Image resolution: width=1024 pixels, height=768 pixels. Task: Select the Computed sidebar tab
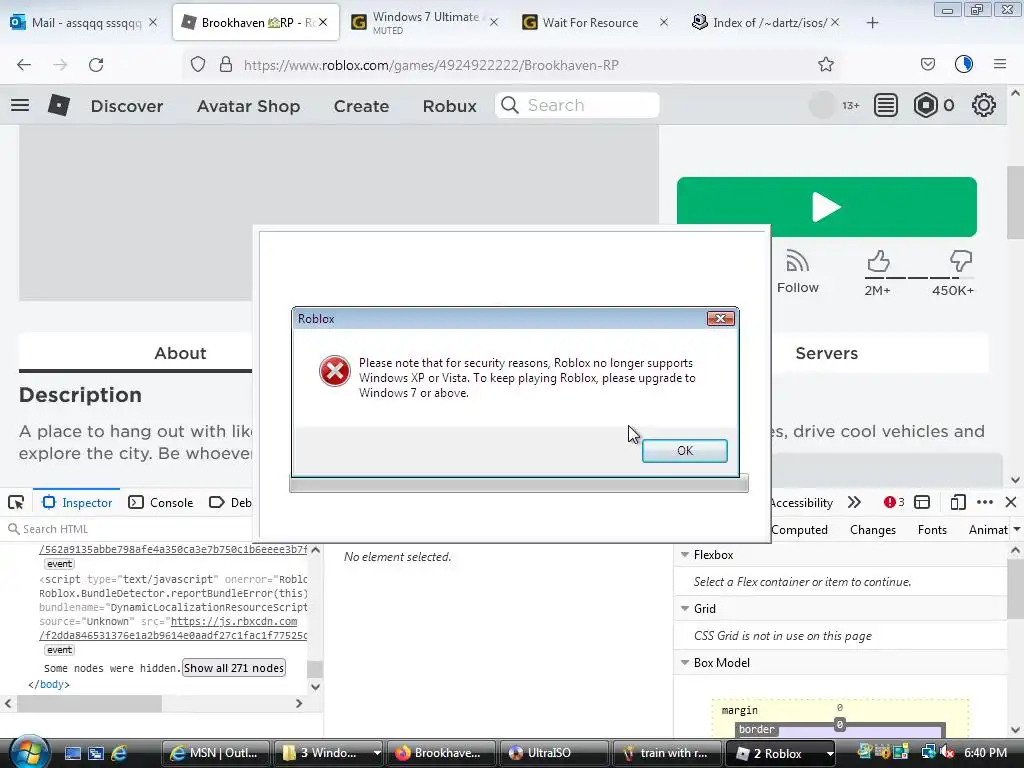[x=799, y=530]
